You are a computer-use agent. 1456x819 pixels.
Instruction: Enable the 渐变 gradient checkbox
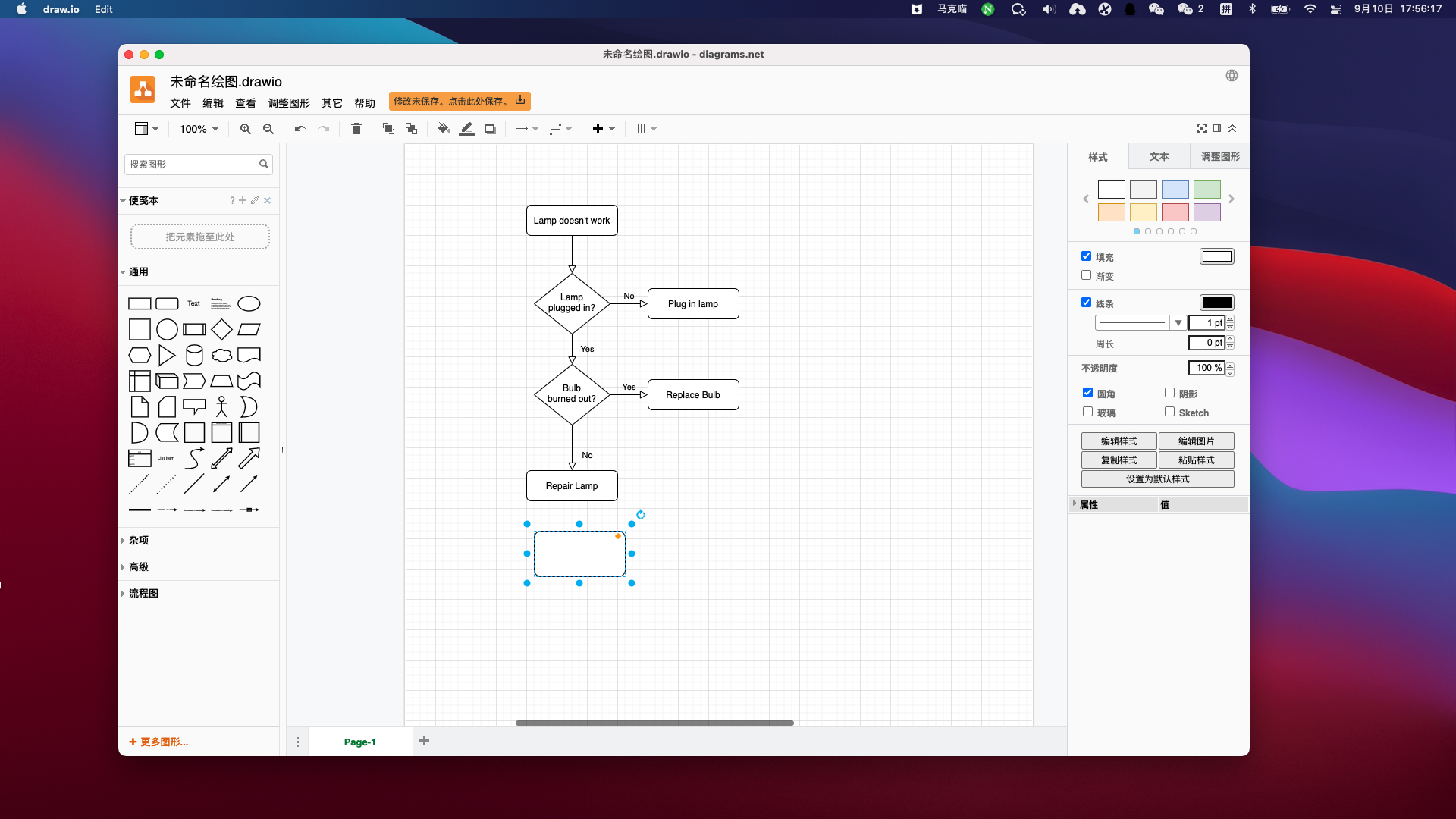(1086, 275)
